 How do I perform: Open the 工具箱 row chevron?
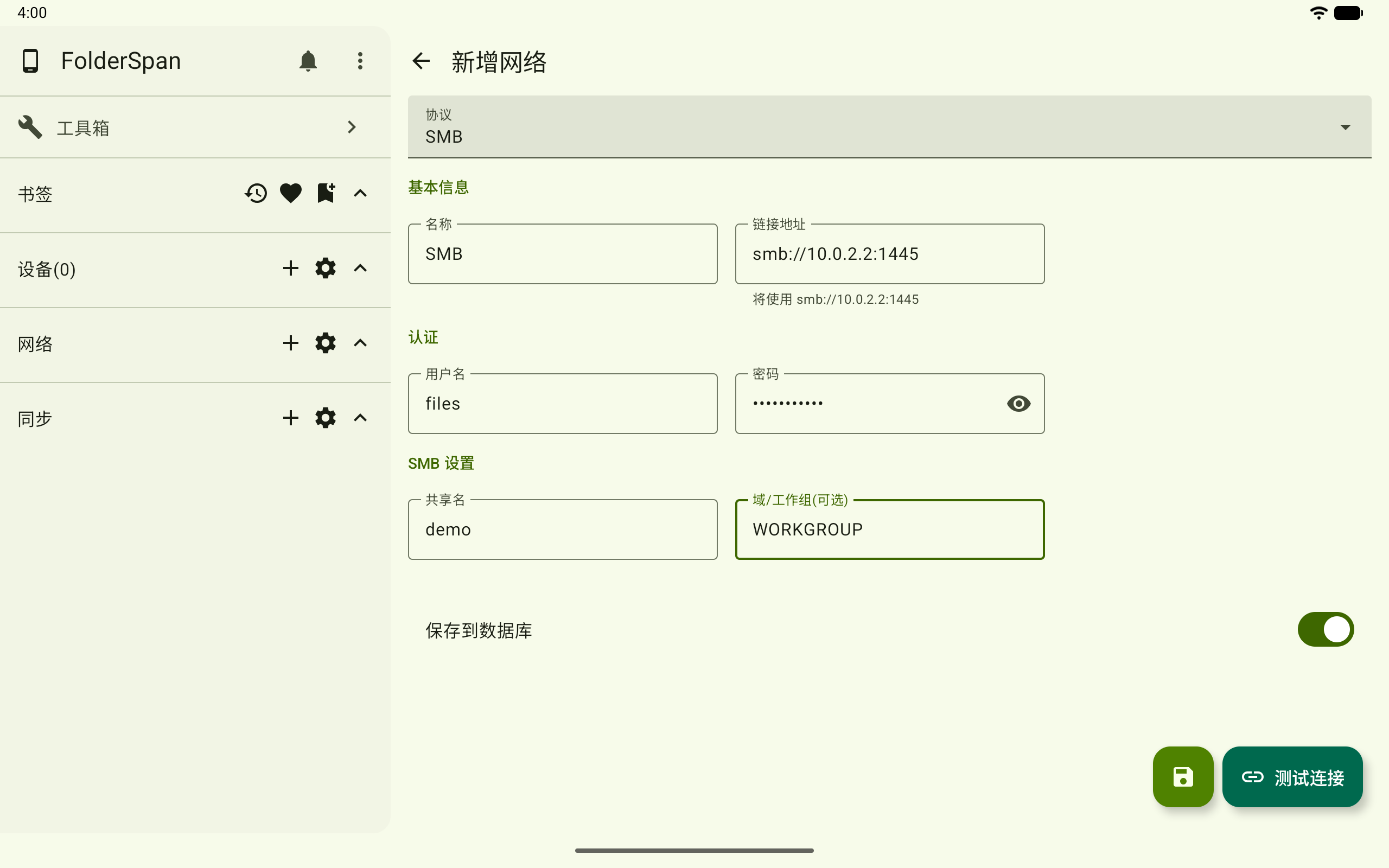click(x=352, y=127)
